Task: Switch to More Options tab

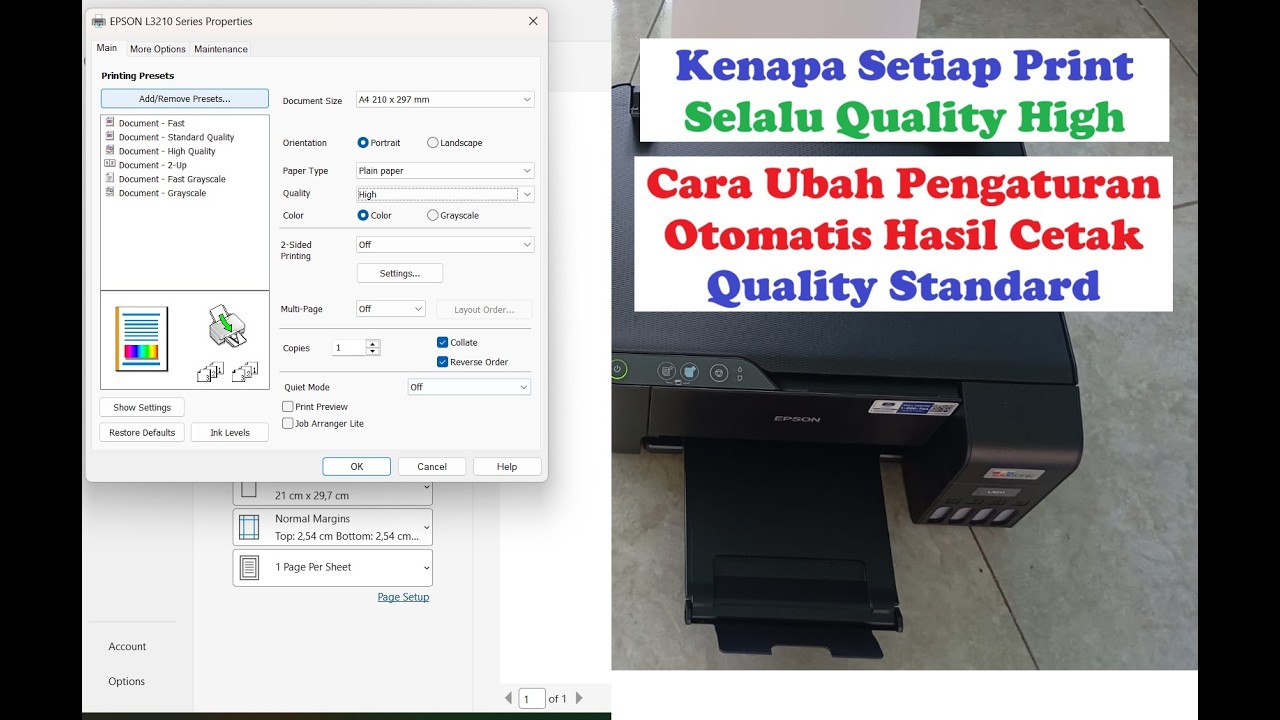Action: pyautogui.click(x=158, y=49)
